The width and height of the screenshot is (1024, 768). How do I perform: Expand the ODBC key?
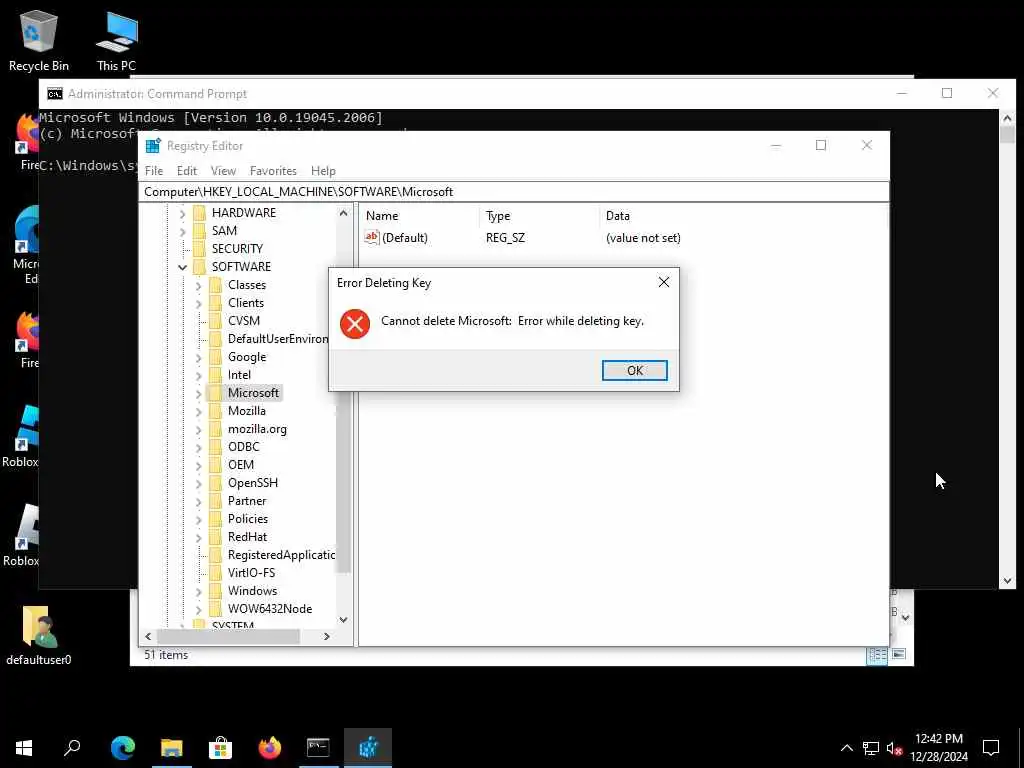pyautogui.click(x=199, y=447)
